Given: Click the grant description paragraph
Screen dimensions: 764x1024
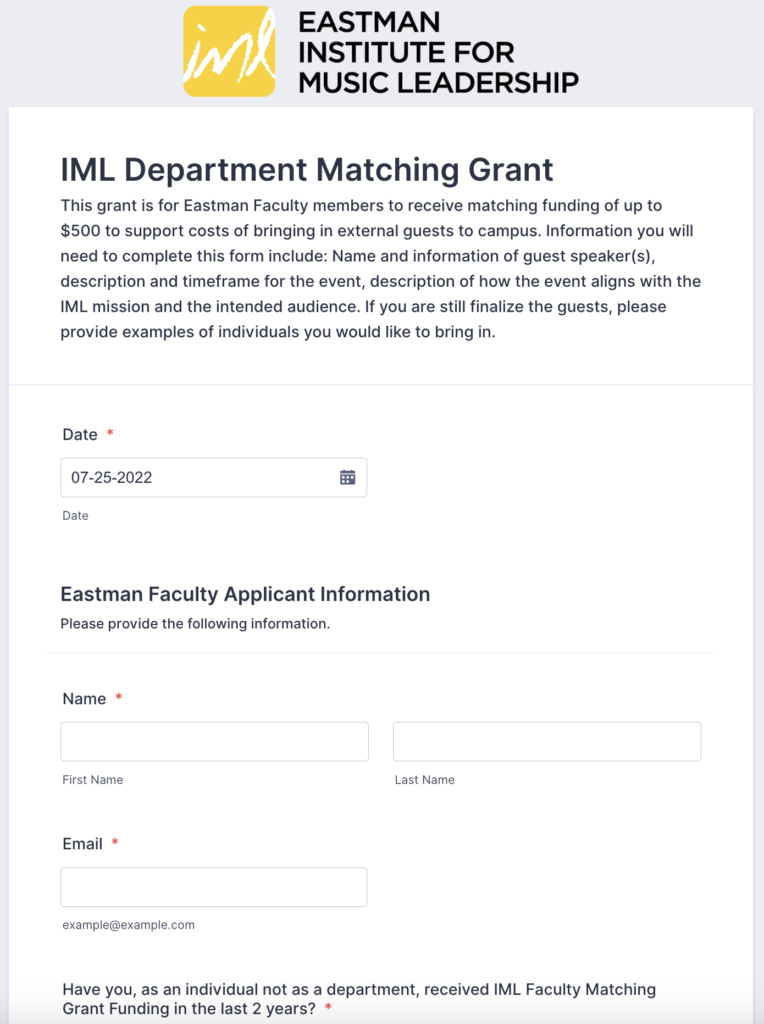Looking at the screenshot, I should pos(380,268).
